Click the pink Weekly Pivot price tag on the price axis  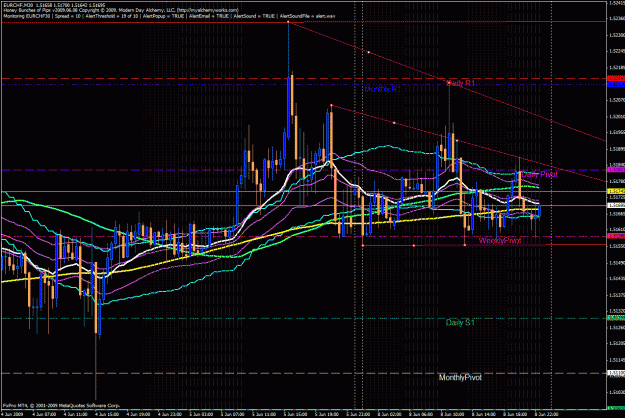click(616, 236)
